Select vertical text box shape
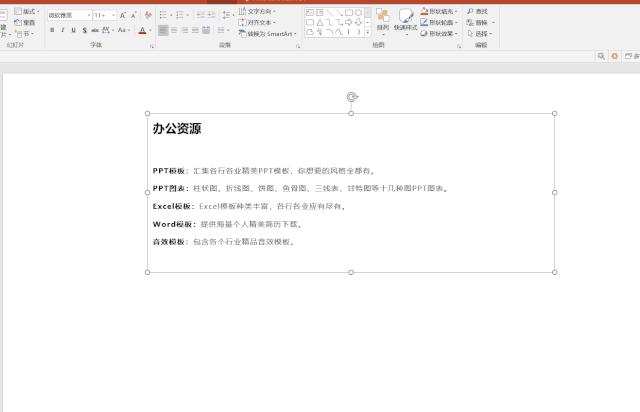 click(x=320, y=13)
